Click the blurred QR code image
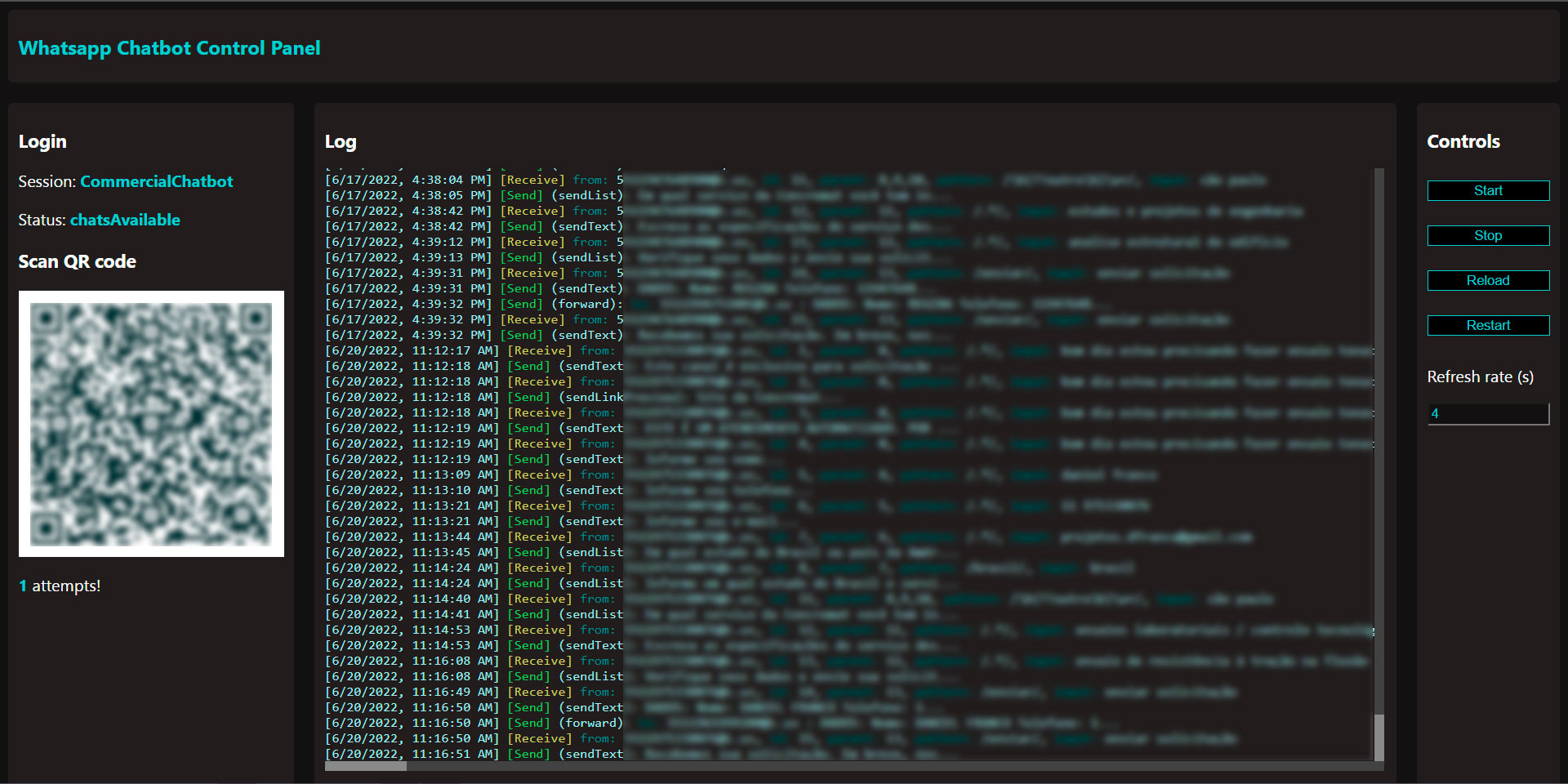 click(151, 424)
